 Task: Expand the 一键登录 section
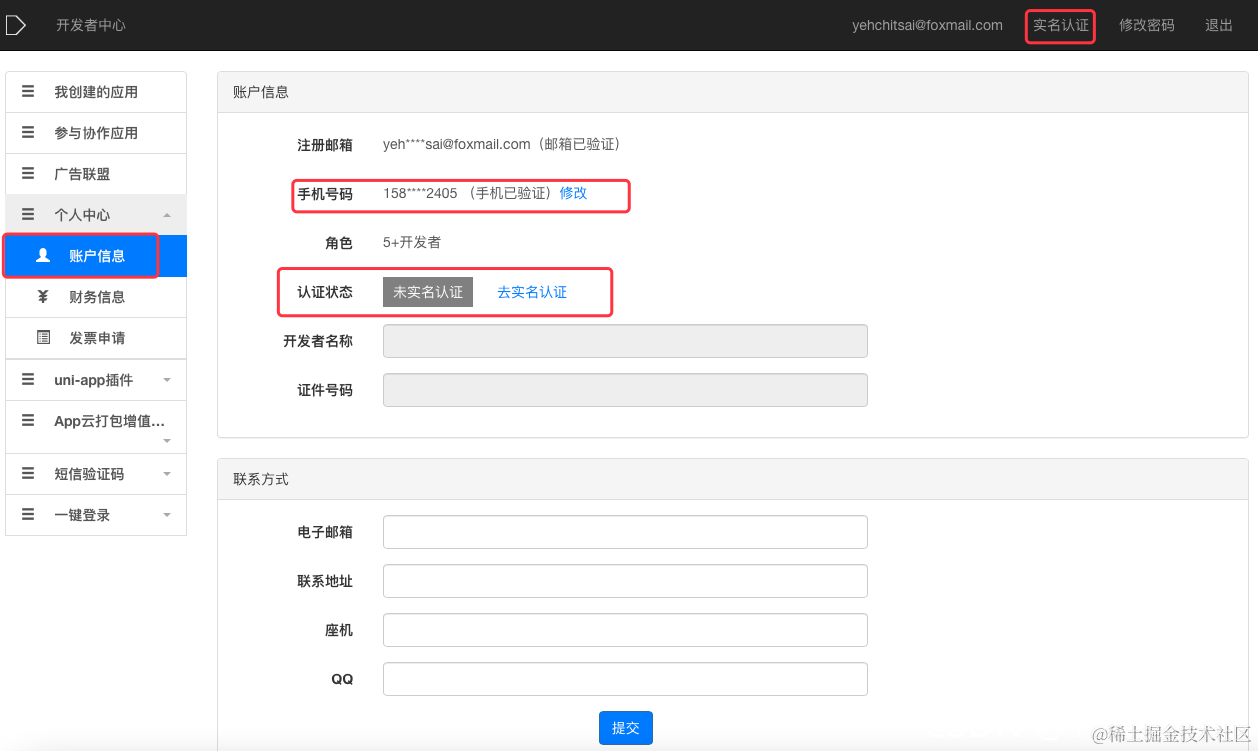pos(166,515)
